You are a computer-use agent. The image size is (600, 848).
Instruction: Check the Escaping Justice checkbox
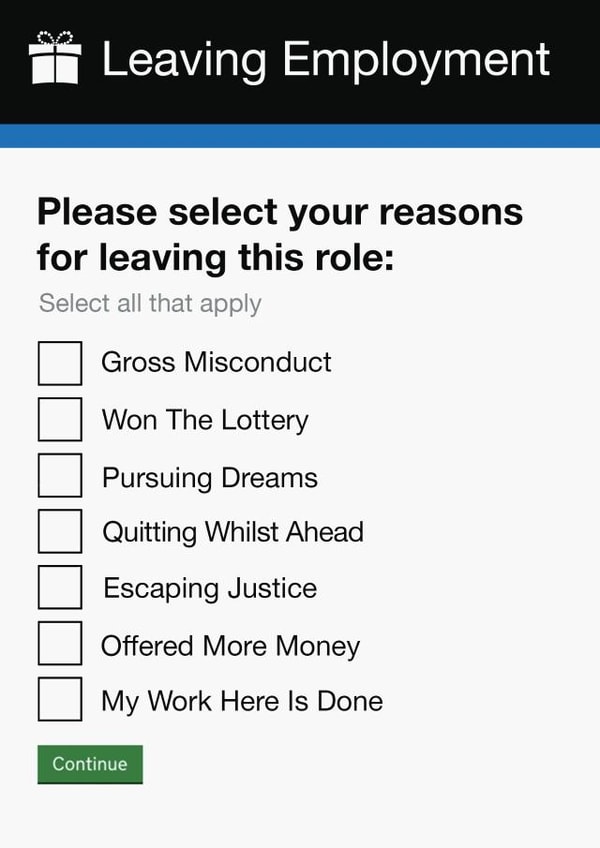click(x=59, y=587)
